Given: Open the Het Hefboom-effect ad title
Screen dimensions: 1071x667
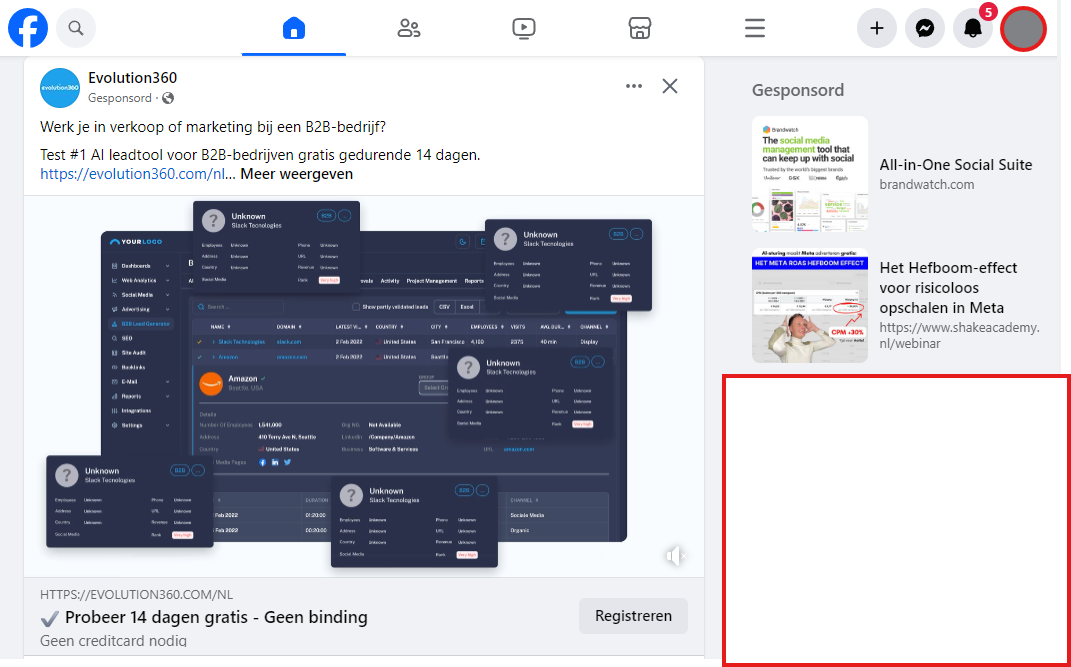Looking at the screenshot, I should click(949, 287).
